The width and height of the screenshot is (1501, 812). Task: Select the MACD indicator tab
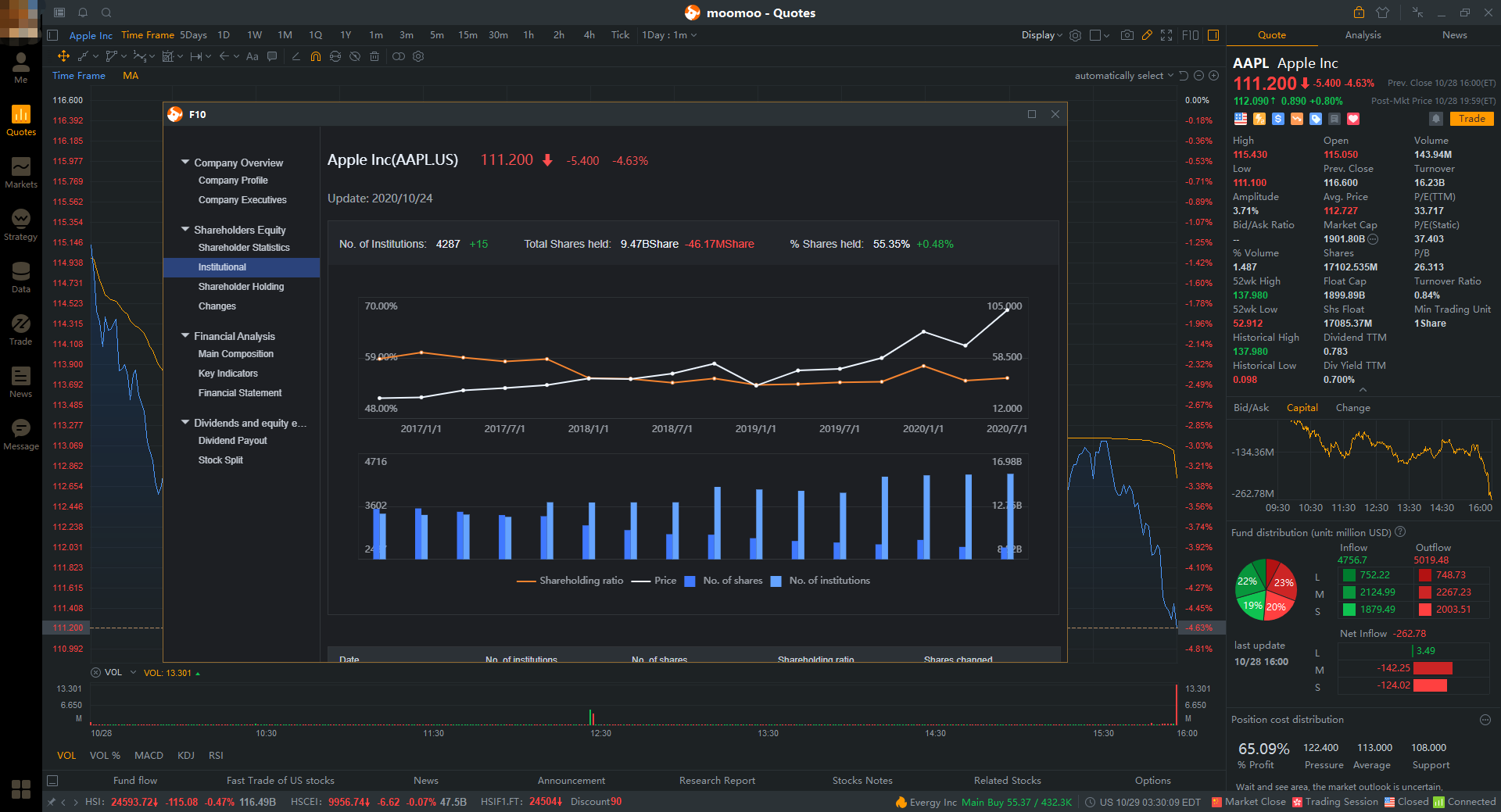point(149,756)
